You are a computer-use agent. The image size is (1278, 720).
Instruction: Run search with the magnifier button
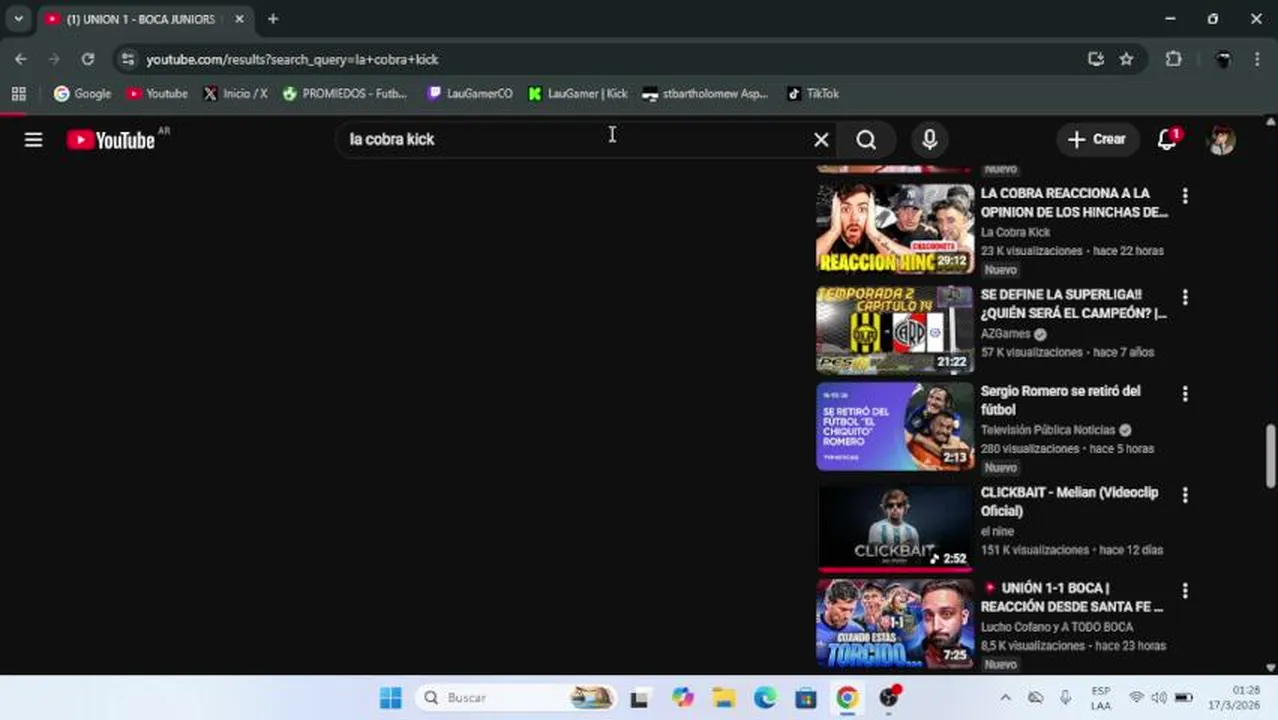click(866, 140)
